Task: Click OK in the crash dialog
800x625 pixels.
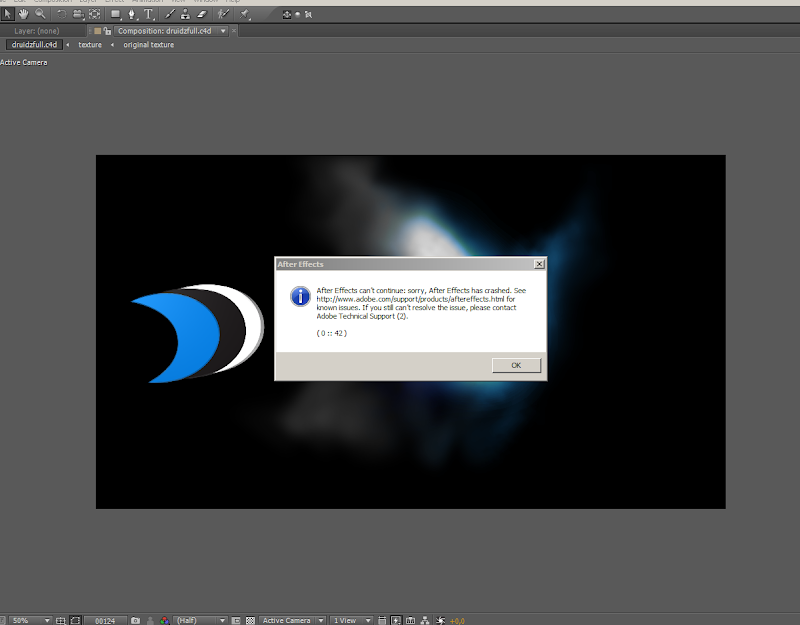Action: pos(516,365)
